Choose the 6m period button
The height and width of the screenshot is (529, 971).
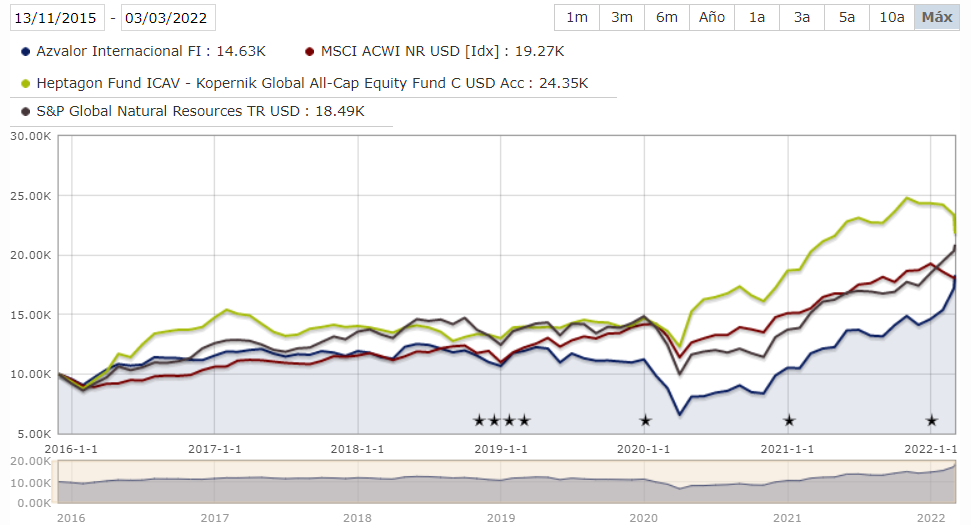667,18
